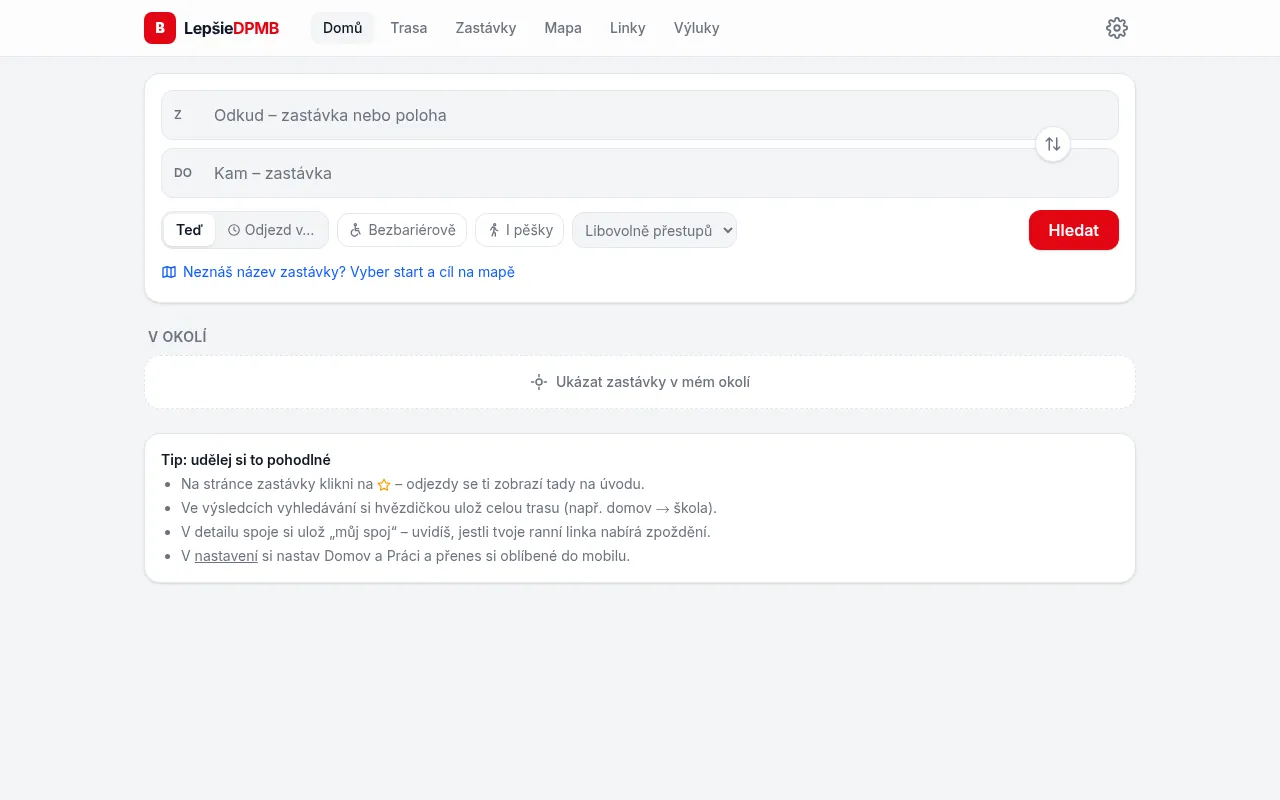Open the nastavení link in tips
The height and width of the screenshot is (800, 1280).
tap(226, 556)
